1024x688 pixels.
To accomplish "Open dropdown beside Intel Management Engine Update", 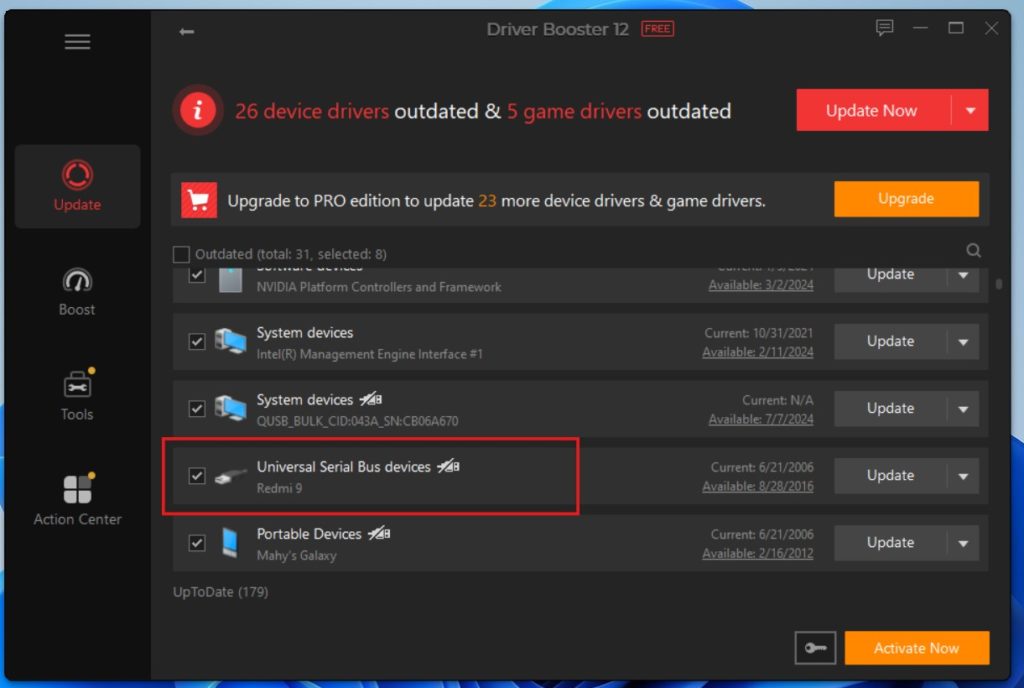I will [x=963, y=342].
